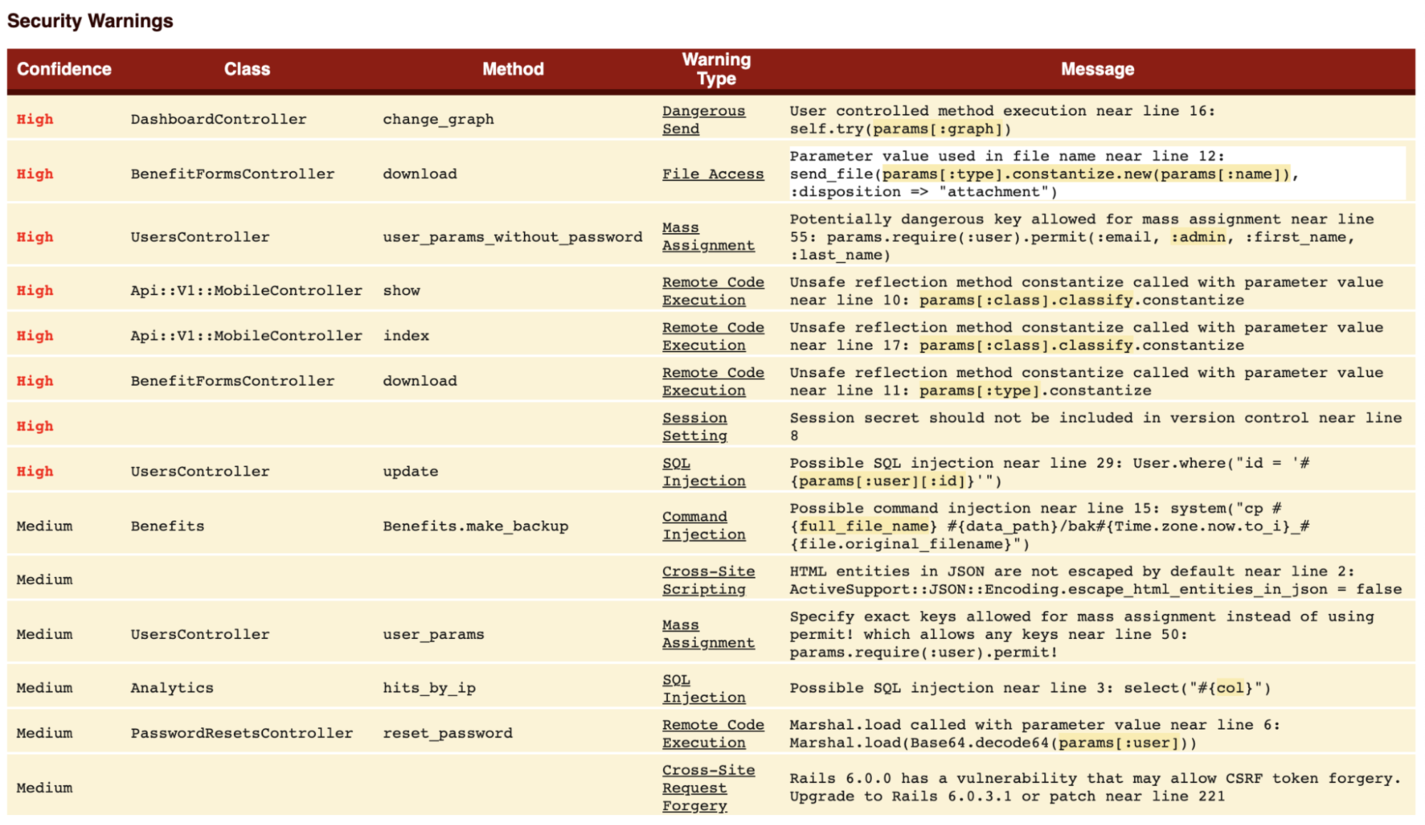Sort by the Class column header

[x=247, y=69]
